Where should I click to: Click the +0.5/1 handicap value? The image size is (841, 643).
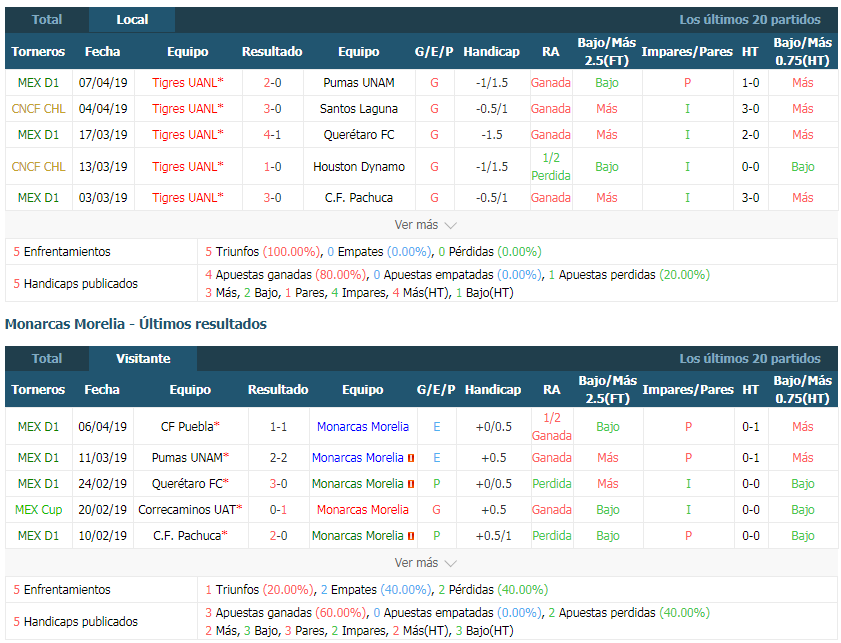tap(493, 536)
